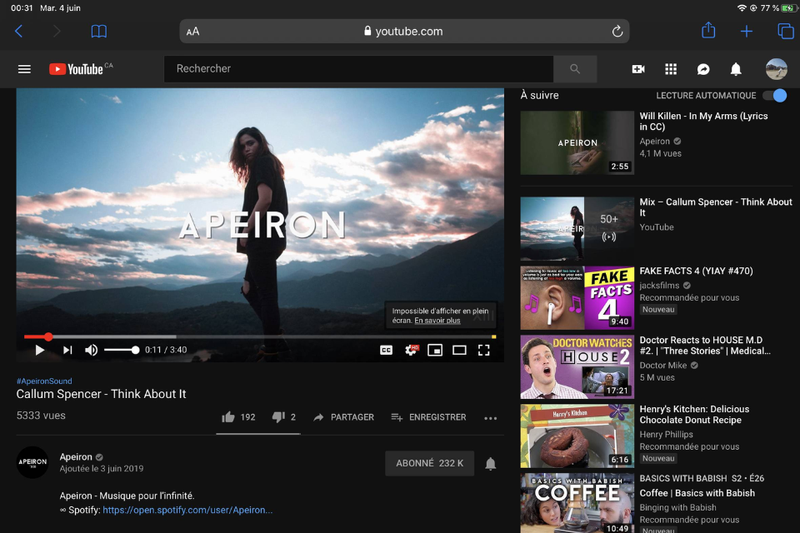Toggle channel notification bell by Abonné
The height and width of the screenshot is (533, 800).
(x=490, y=464)
